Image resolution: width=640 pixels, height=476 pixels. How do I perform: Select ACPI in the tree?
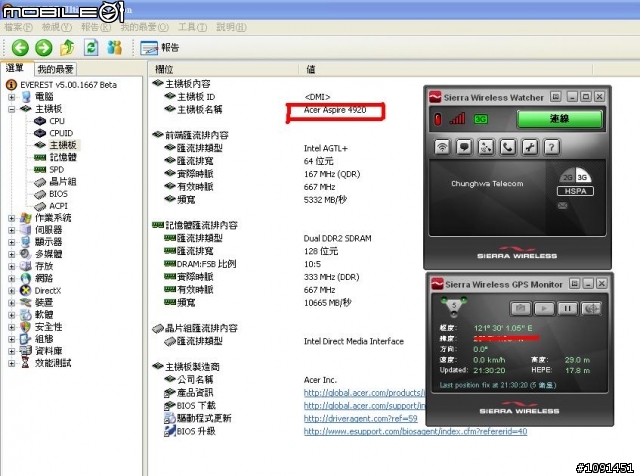(58, 206)
